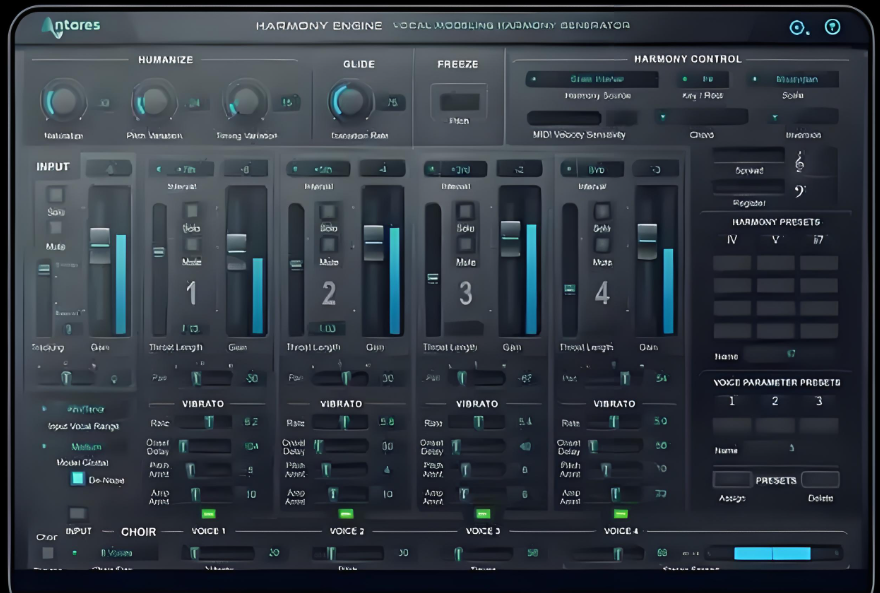Viewport: 880px width, 593px height.
Task: Select voice parameter preset cell under 3
Action: point(819,425)
